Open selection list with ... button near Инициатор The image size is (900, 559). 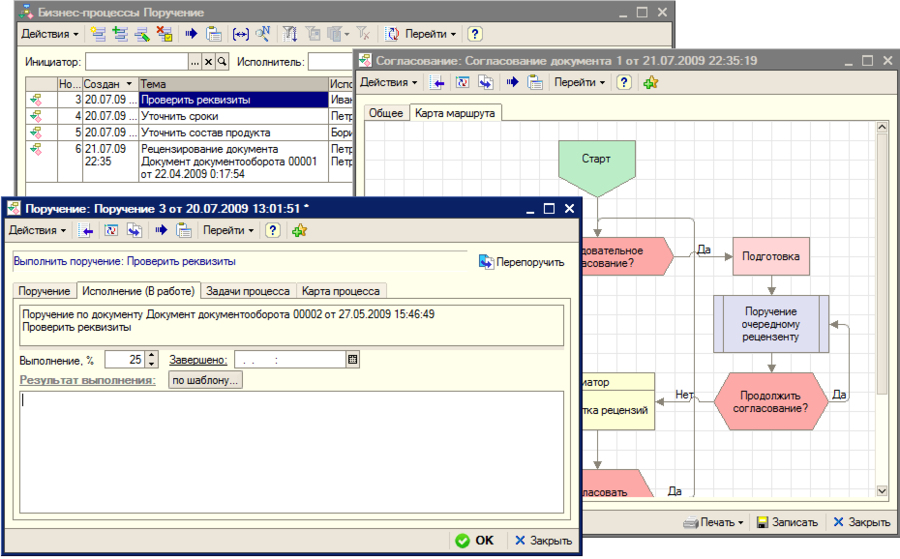[195, 61]
